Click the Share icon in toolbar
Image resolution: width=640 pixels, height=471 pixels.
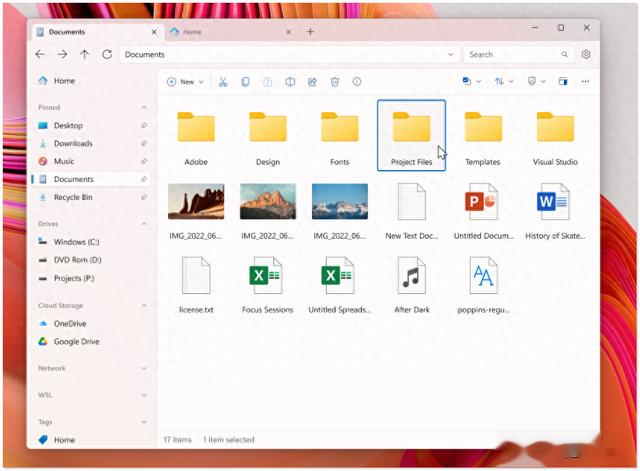coord(312,82)
